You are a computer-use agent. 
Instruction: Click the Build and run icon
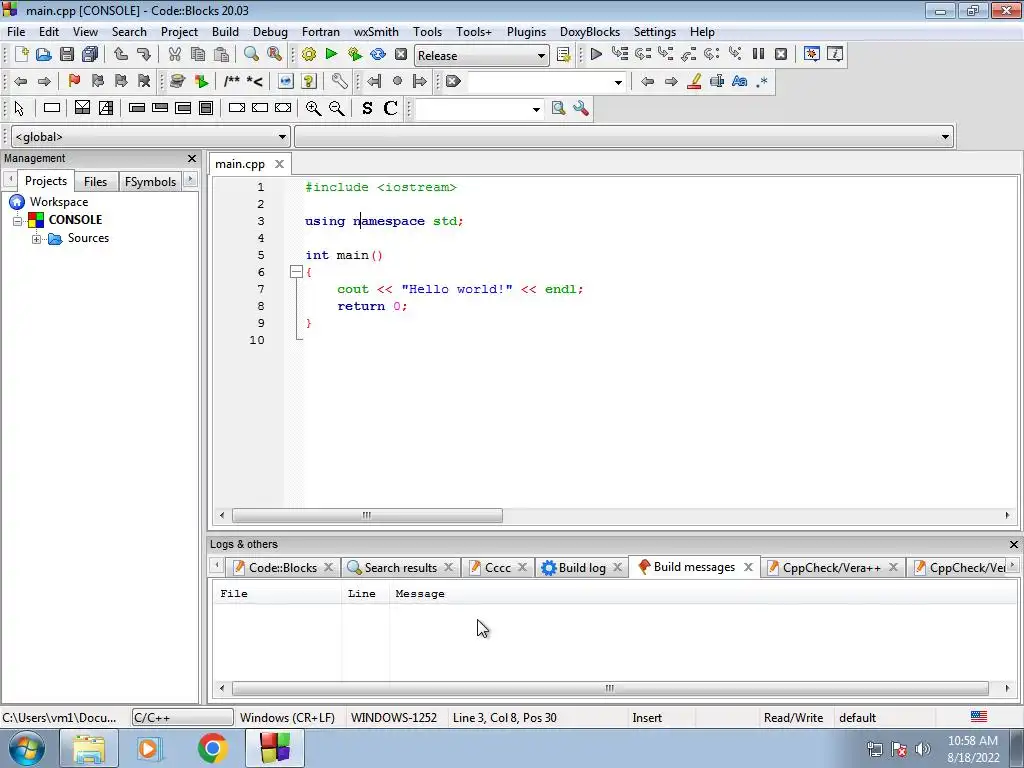tap(355, 54)
